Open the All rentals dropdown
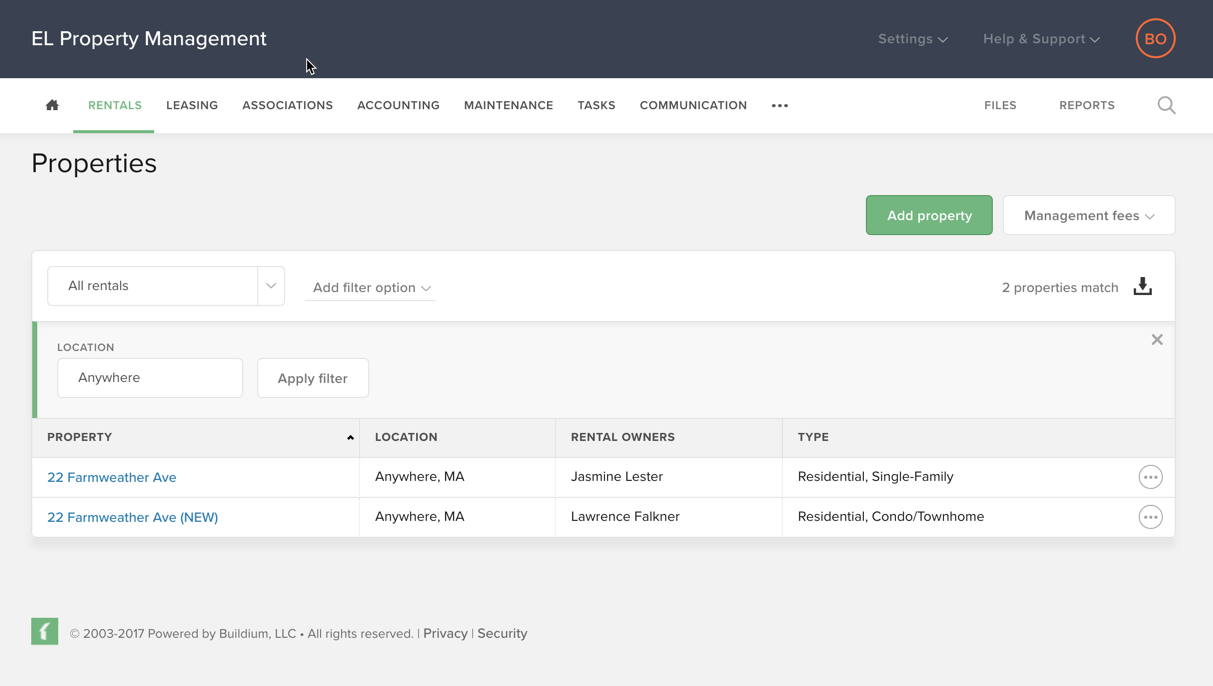 point(166,286)
